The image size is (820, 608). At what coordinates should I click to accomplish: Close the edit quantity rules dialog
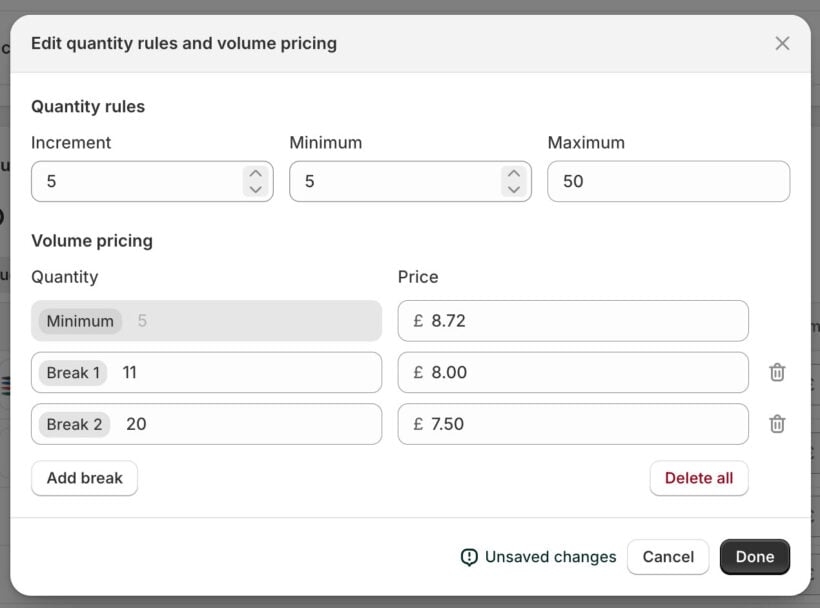click(x=782, y=43)
